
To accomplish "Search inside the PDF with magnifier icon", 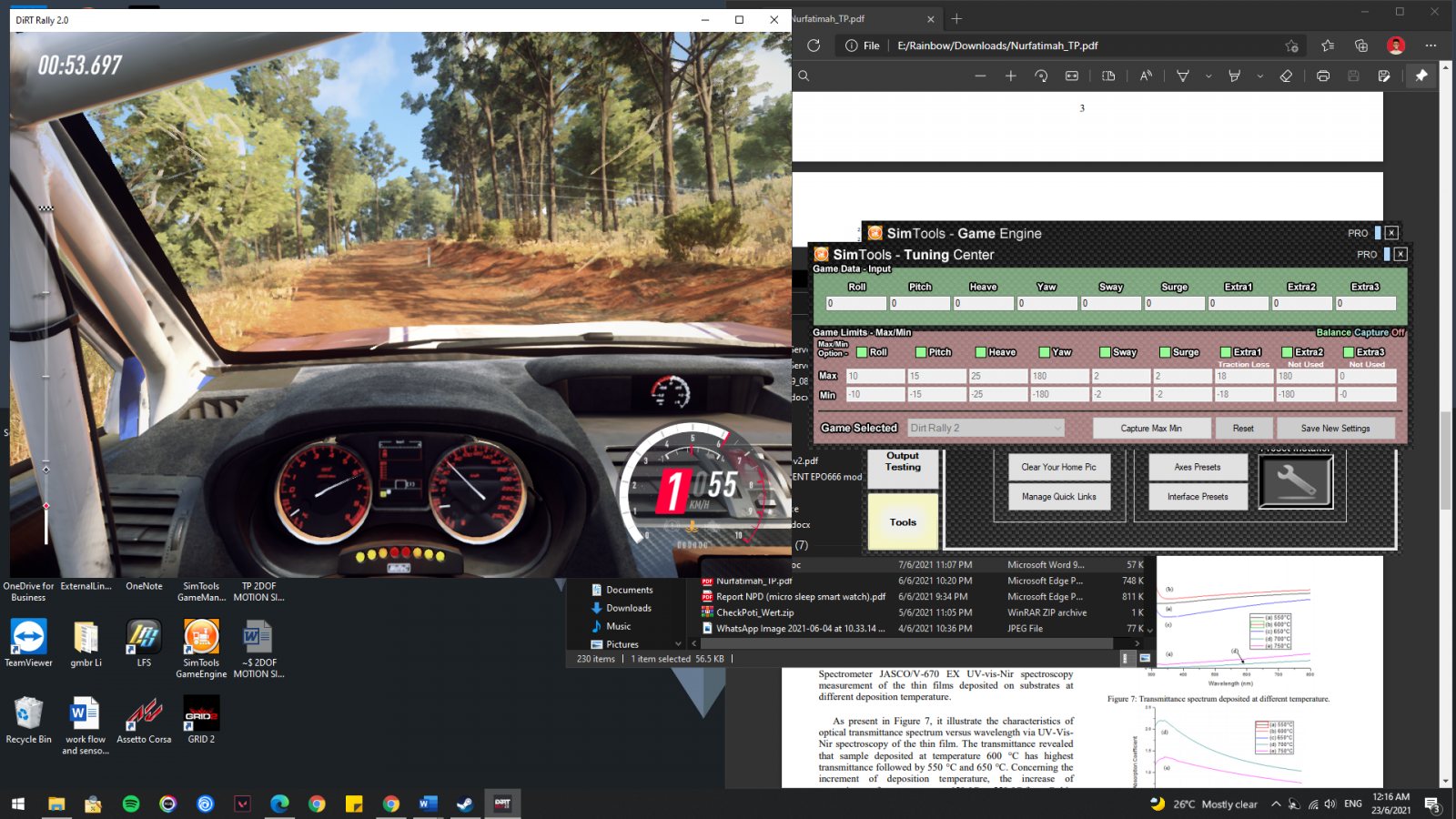I will pos(804,76).
